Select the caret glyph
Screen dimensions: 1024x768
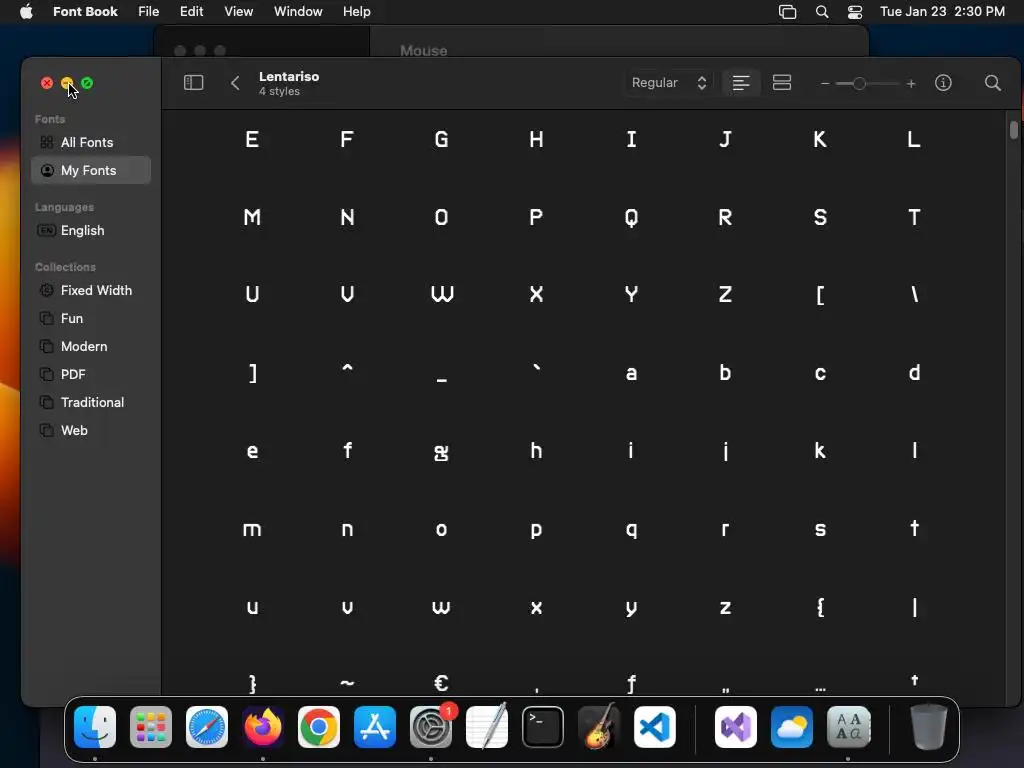pyautogui.click(x=347, y=369)
